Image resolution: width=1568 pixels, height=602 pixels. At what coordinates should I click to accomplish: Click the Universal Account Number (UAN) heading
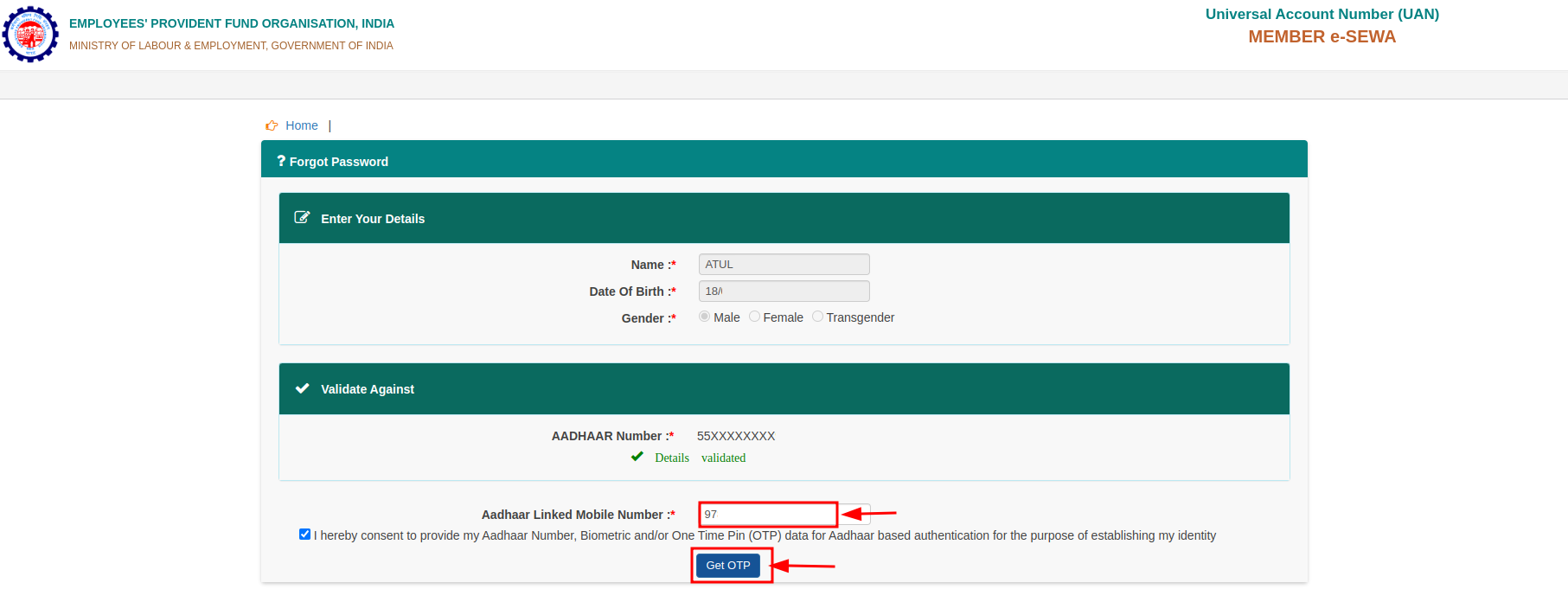coord(1322,14)
